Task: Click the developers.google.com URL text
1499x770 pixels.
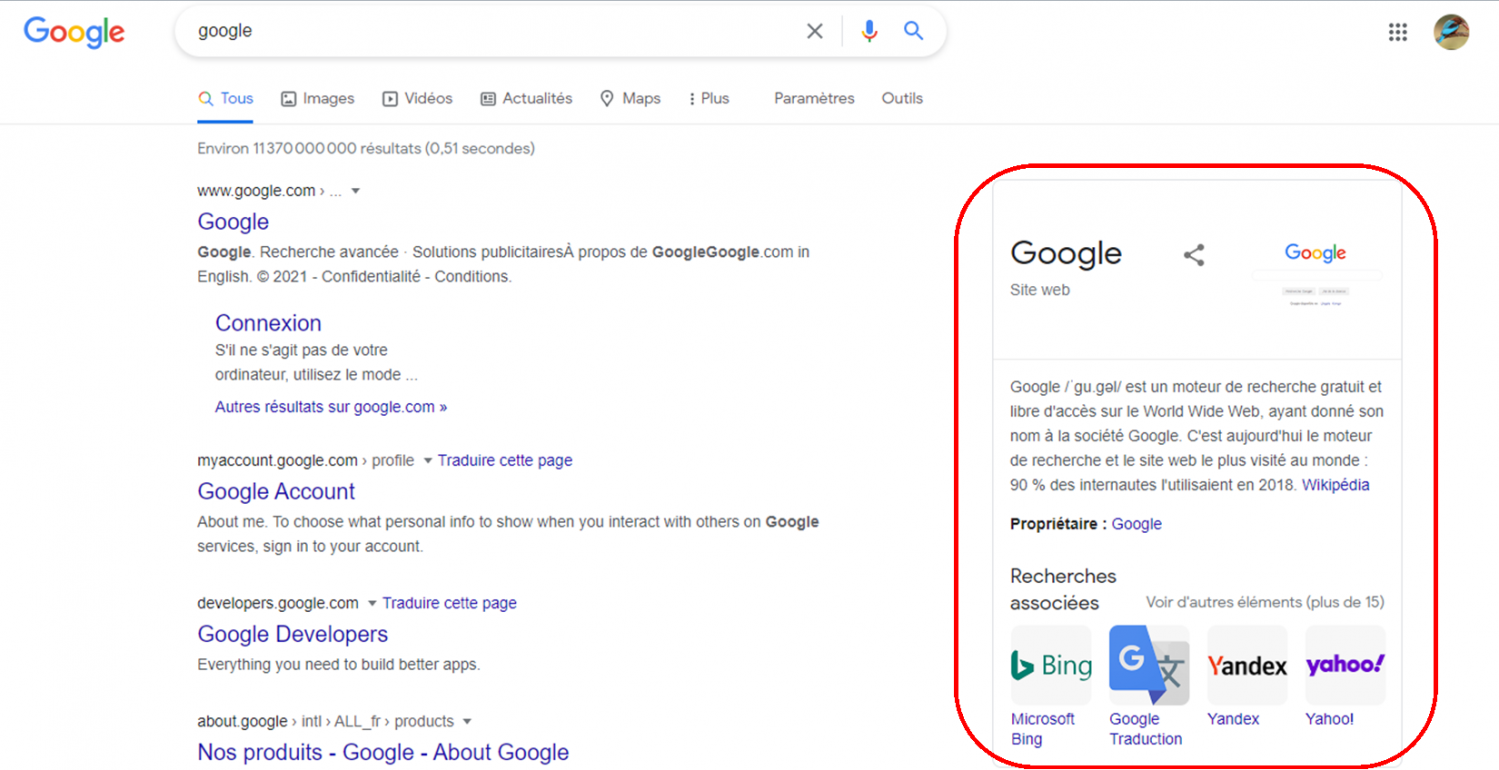Action: 278,604
